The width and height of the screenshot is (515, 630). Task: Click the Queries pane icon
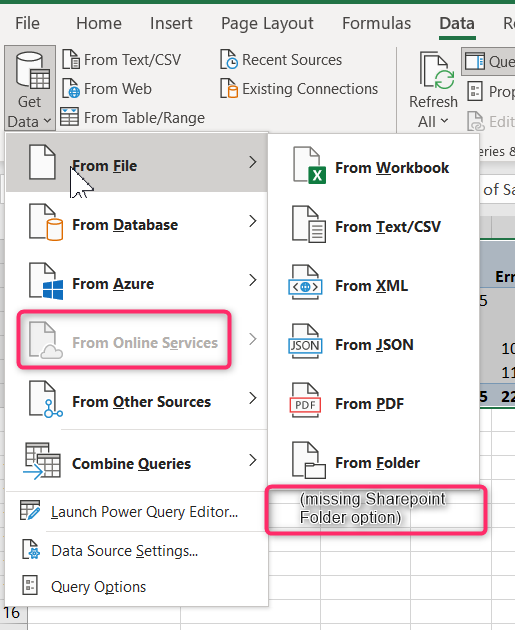click(x=474, y=62)
